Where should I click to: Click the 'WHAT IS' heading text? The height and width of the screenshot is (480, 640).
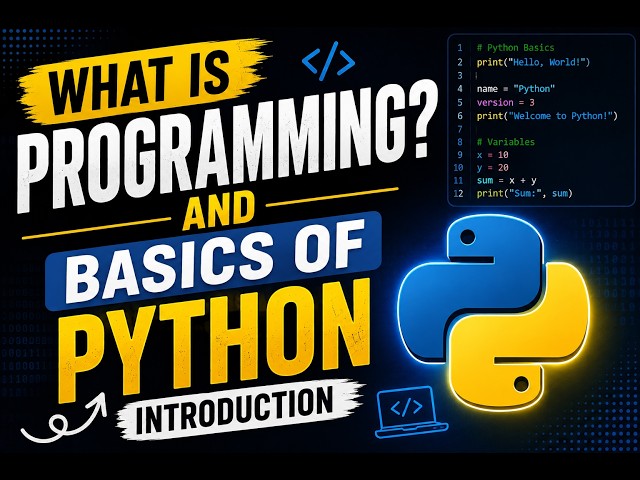click(x=142, y=80)
